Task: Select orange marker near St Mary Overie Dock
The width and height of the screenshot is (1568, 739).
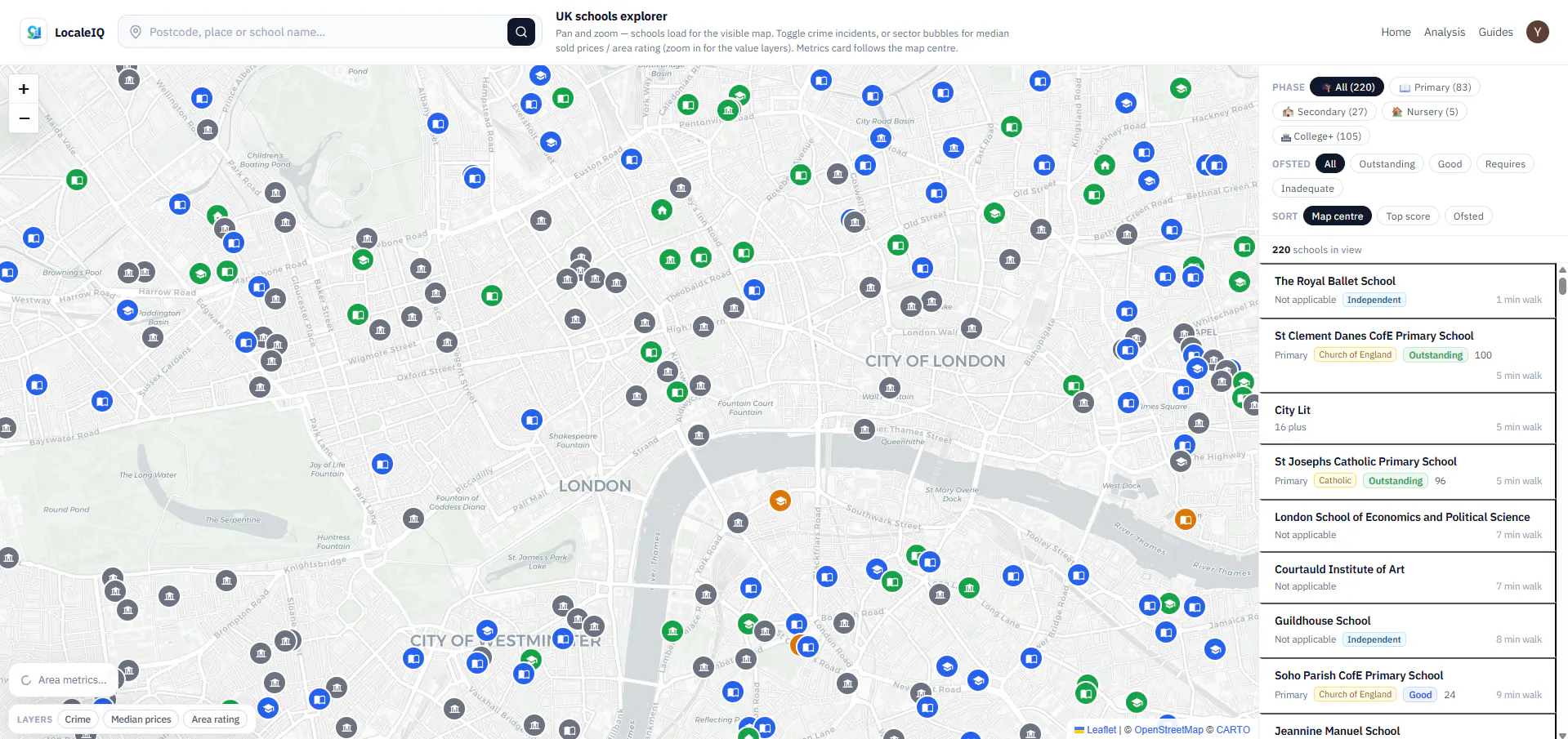Action: 780,501
